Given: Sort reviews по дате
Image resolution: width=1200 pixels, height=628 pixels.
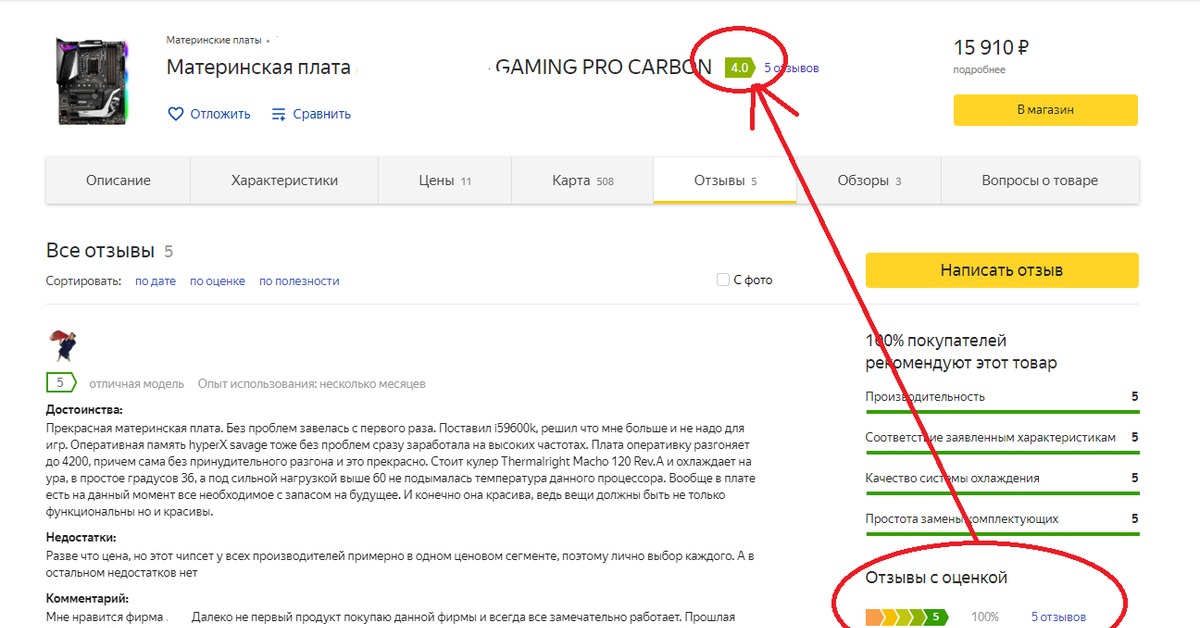Looking at the screenshot, I should click(155, 281).
